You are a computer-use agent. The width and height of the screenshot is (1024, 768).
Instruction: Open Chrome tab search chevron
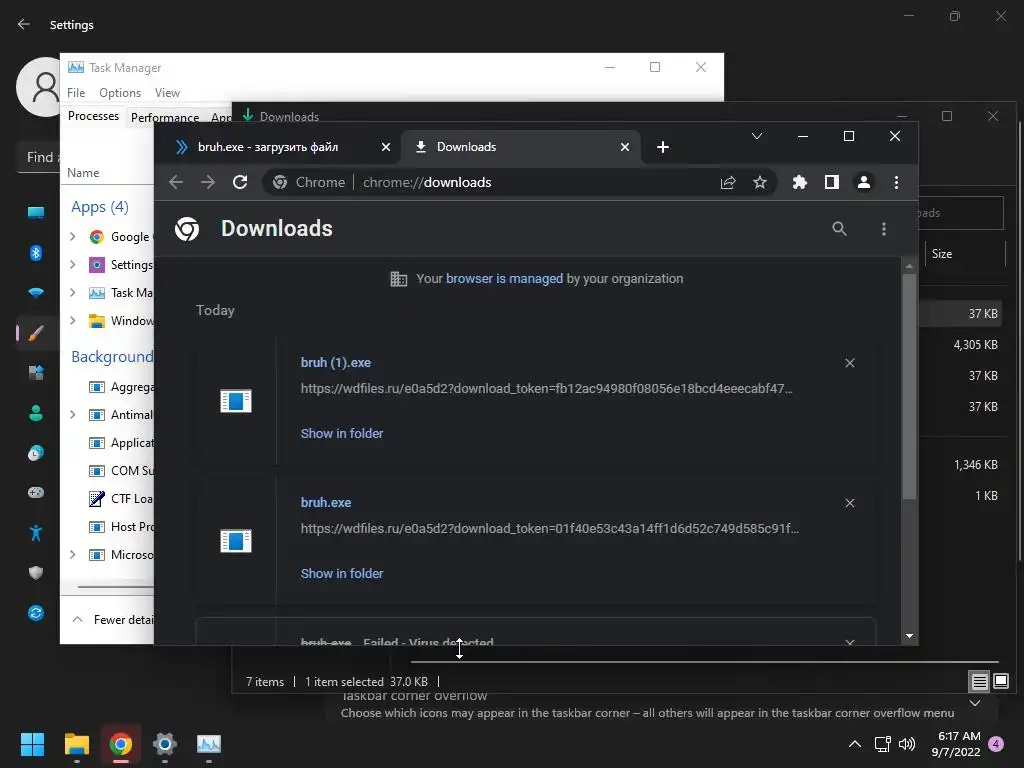pyautogui.click(x=757, y=136)
